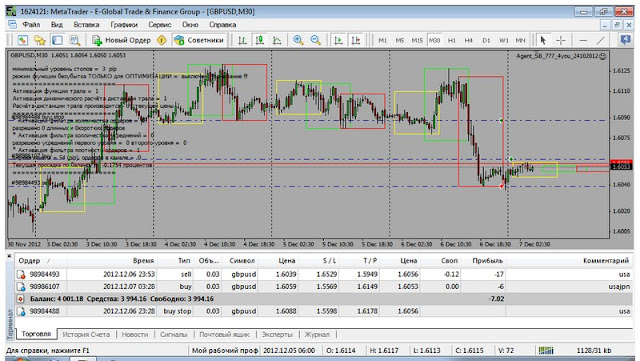Screen dimensions: 640x361
Task: Click the Agent_SB_777 expert smiley label
Action: [x=561, y=56]
